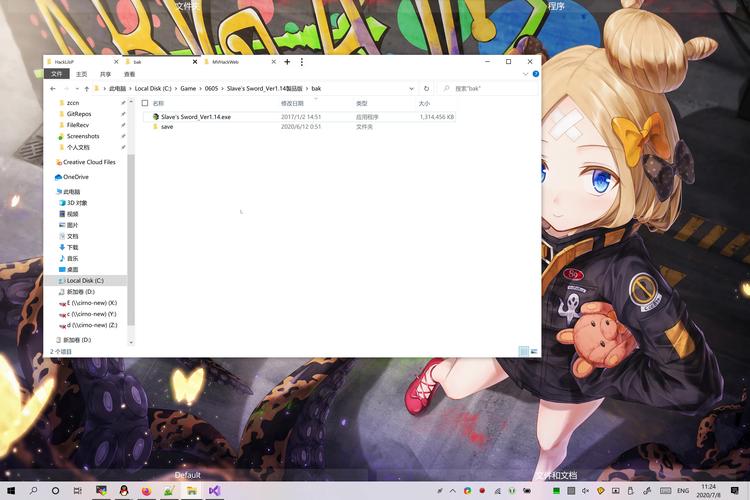Open 音乐 music folder in sidebar
750x500 pixels.
(x=68, y=258)
